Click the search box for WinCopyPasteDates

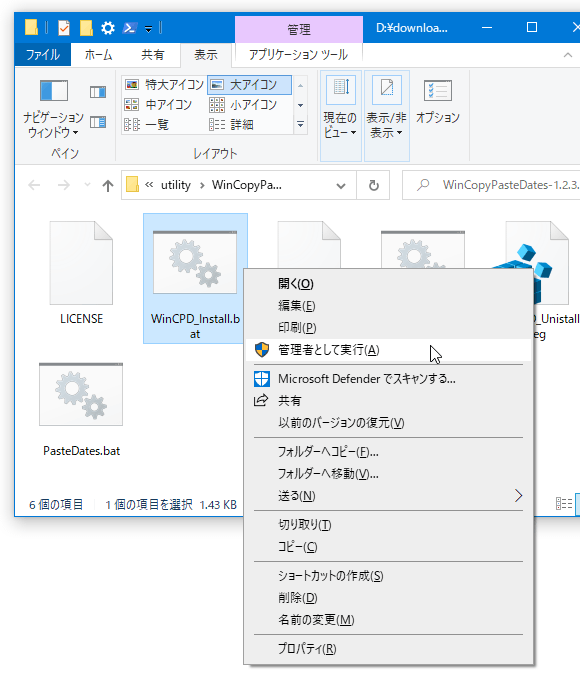(x=492, y=185)
